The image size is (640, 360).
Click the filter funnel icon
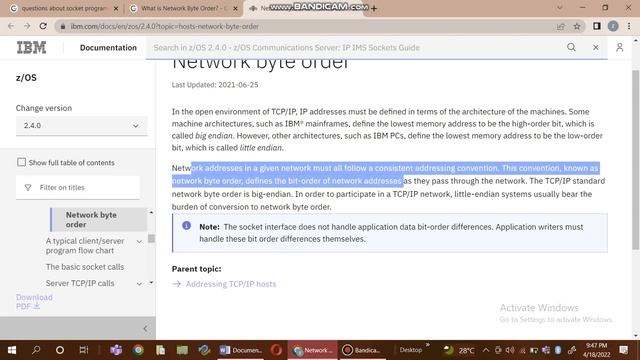[28, 187]
